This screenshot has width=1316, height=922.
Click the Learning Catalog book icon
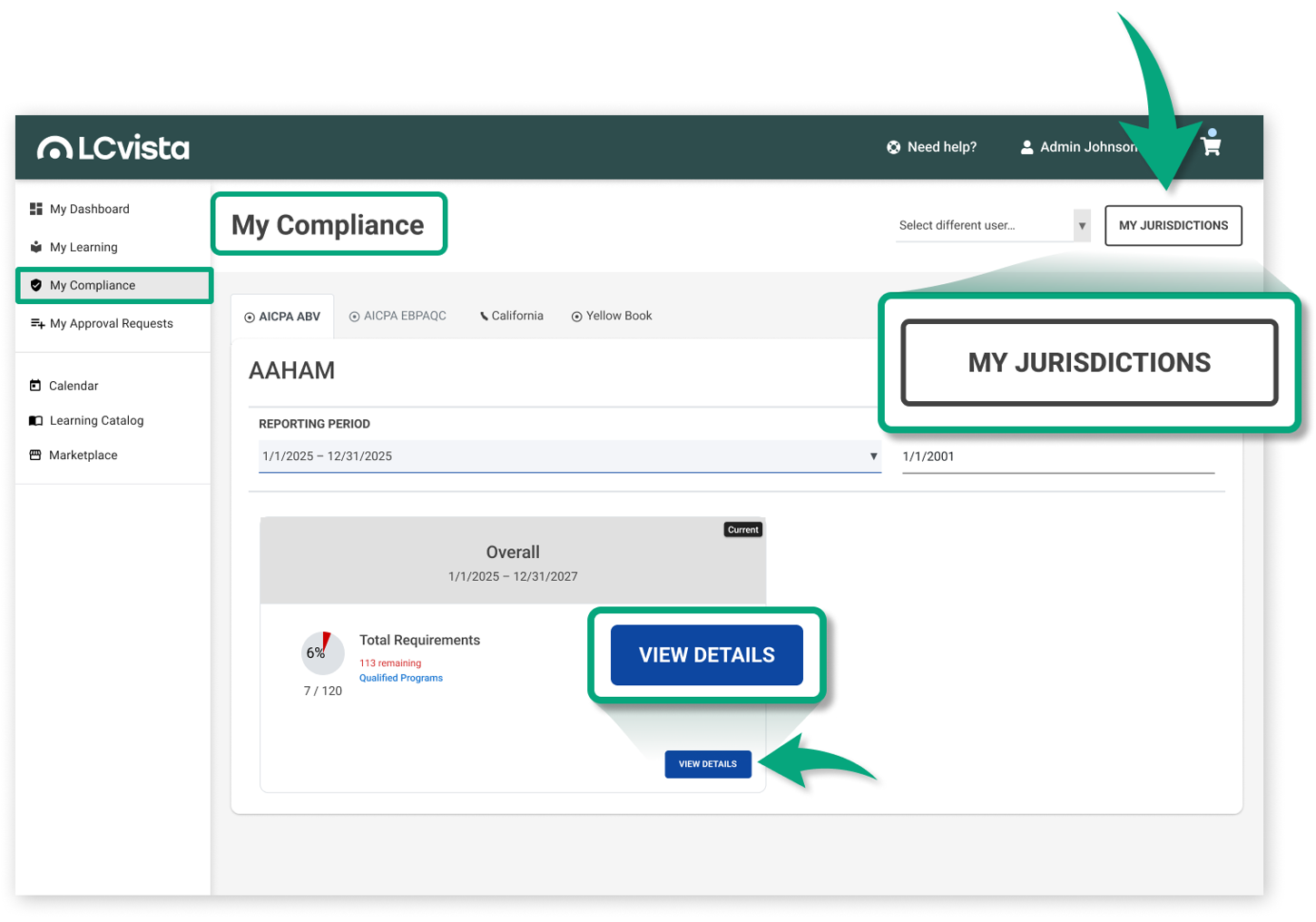(x=35, y=421)
